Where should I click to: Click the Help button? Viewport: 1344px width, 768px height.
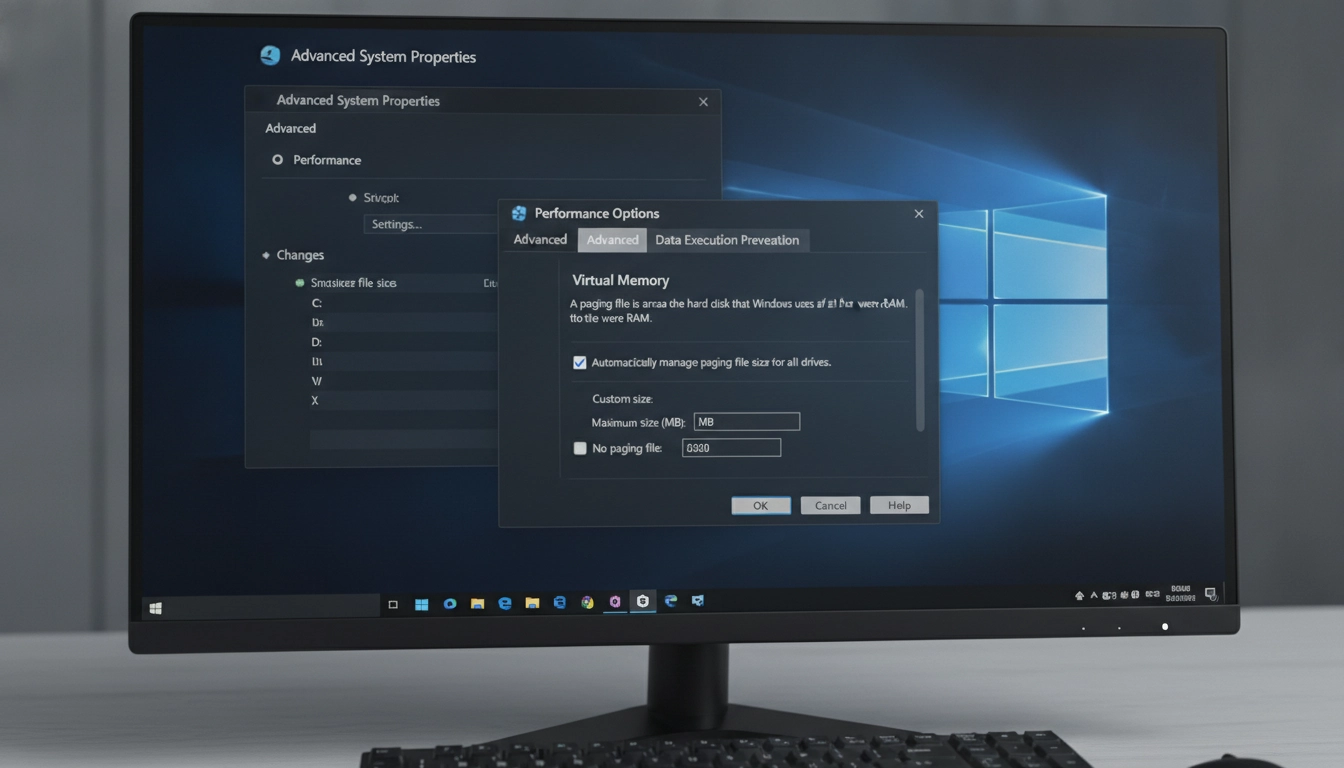pyautogui.click(x=899, y=505)
